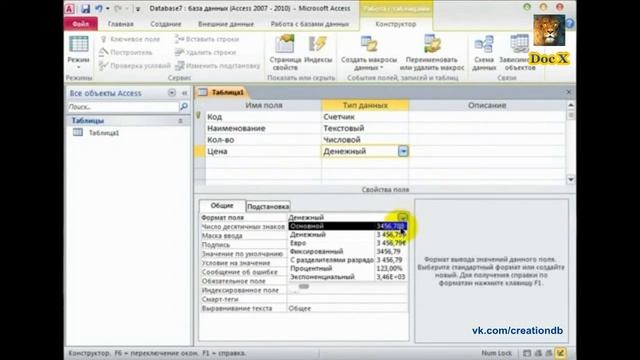Click Вставить строки command

(207, 39)
